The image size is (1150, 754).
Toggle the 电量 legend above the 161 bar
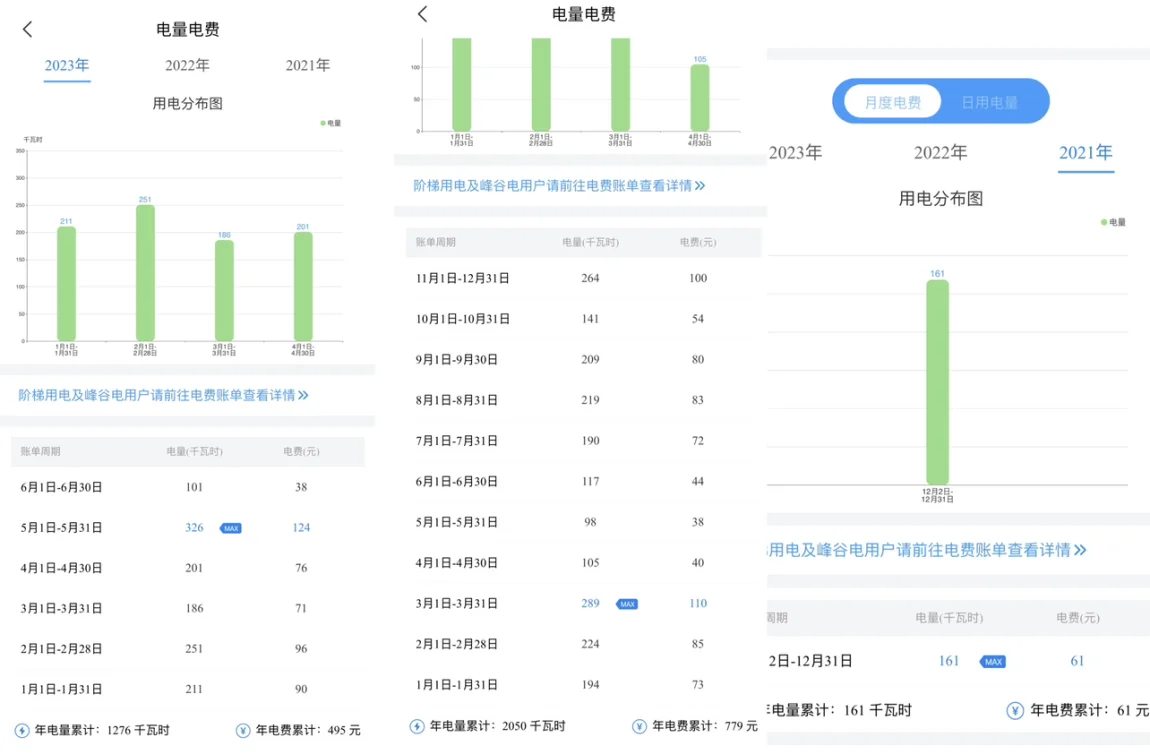click(x=1113, y=222)
